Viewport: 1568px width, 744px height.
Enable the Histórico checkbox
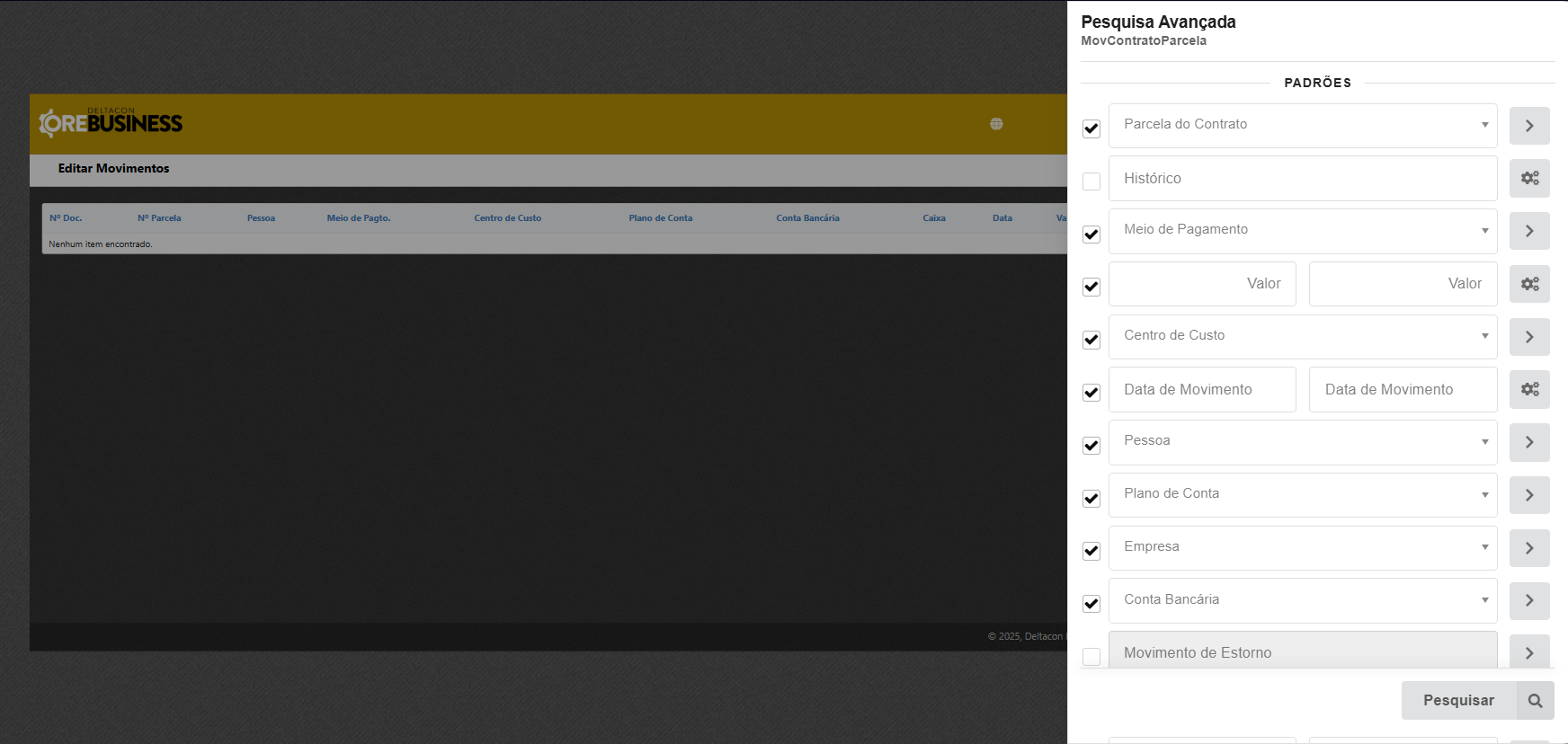(x=1091, y=182)
